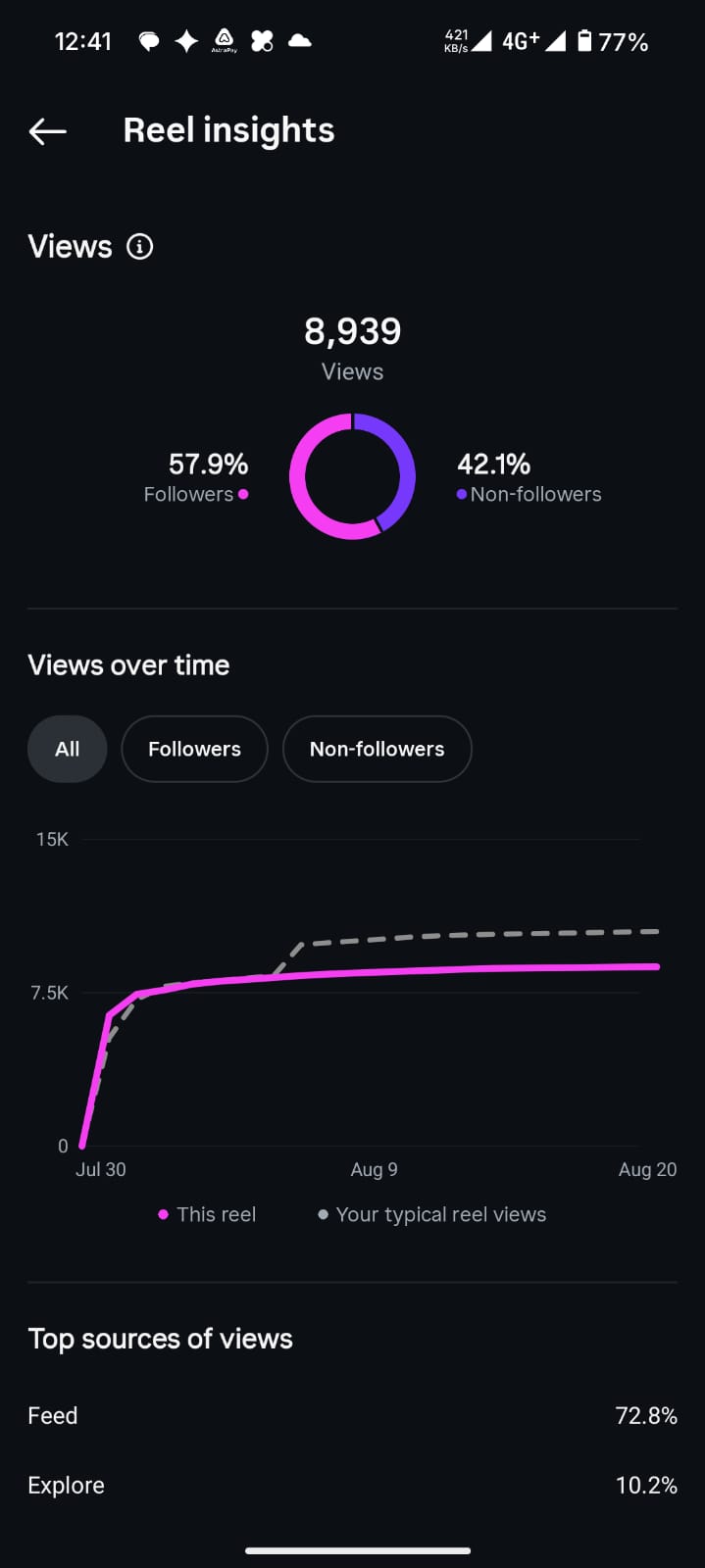
Task: Tap the sparkle notification icon
Action: click(x=186, y=41)
